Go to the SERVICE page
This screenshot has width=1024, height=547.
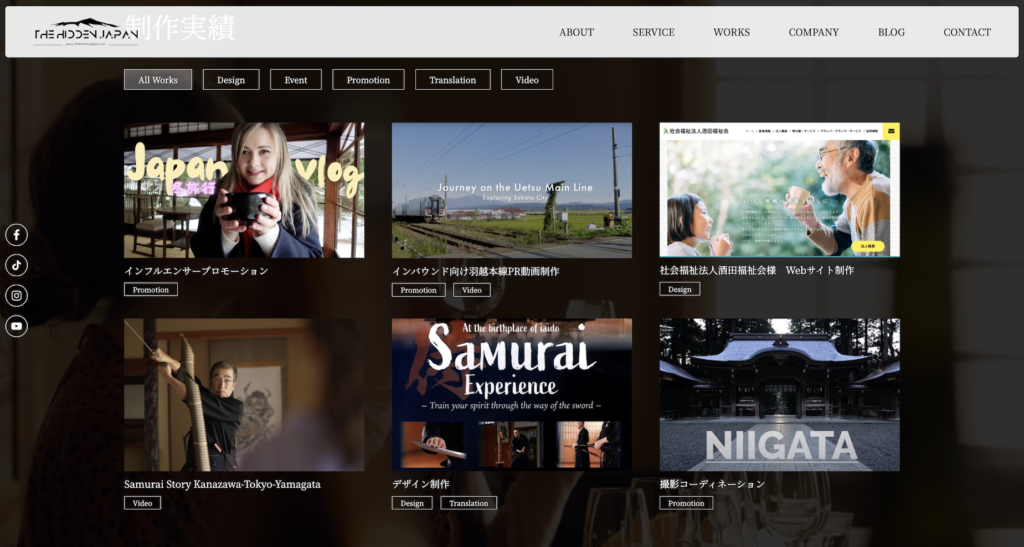click(x=653, y=32)
